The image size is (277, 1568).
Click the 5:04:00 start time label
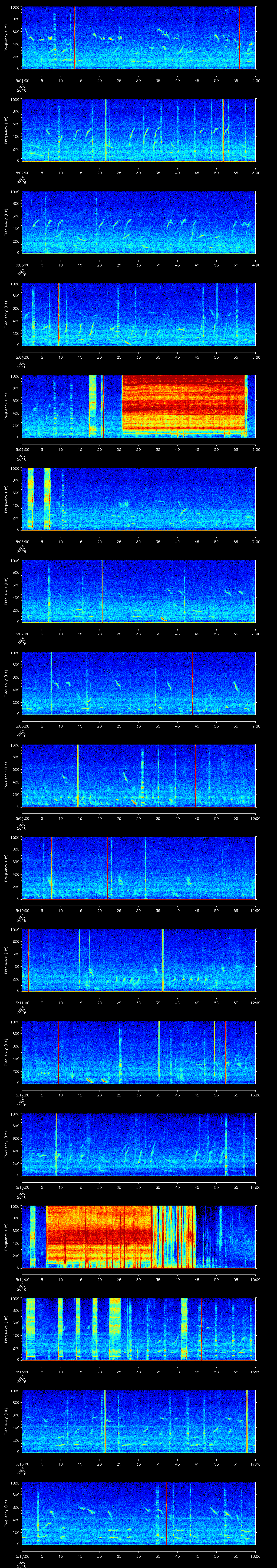coord(22,357)
